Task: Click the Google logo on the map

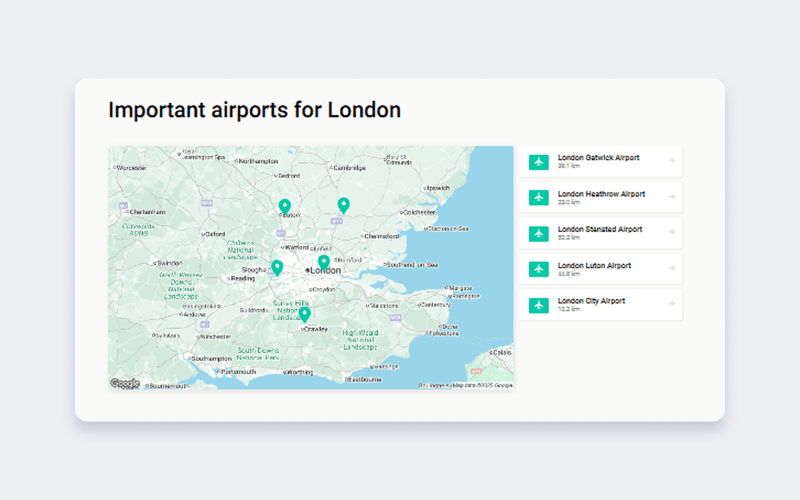Action: [x=125, y=383]
